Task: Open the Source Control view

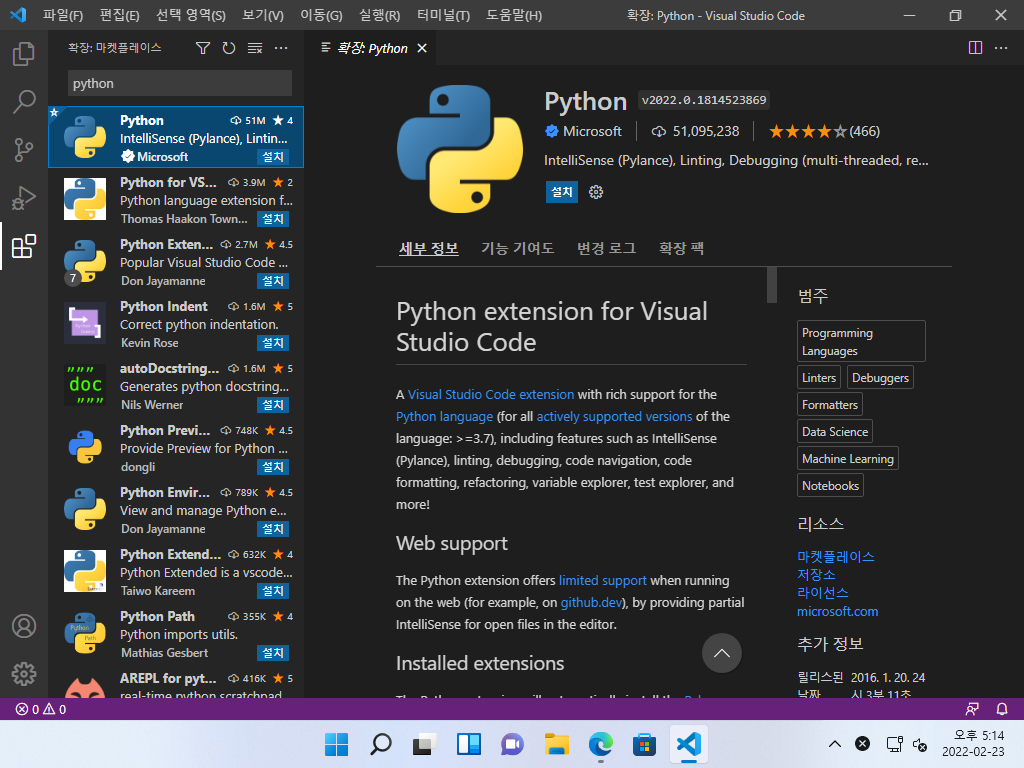Action: tap(24, 150)
